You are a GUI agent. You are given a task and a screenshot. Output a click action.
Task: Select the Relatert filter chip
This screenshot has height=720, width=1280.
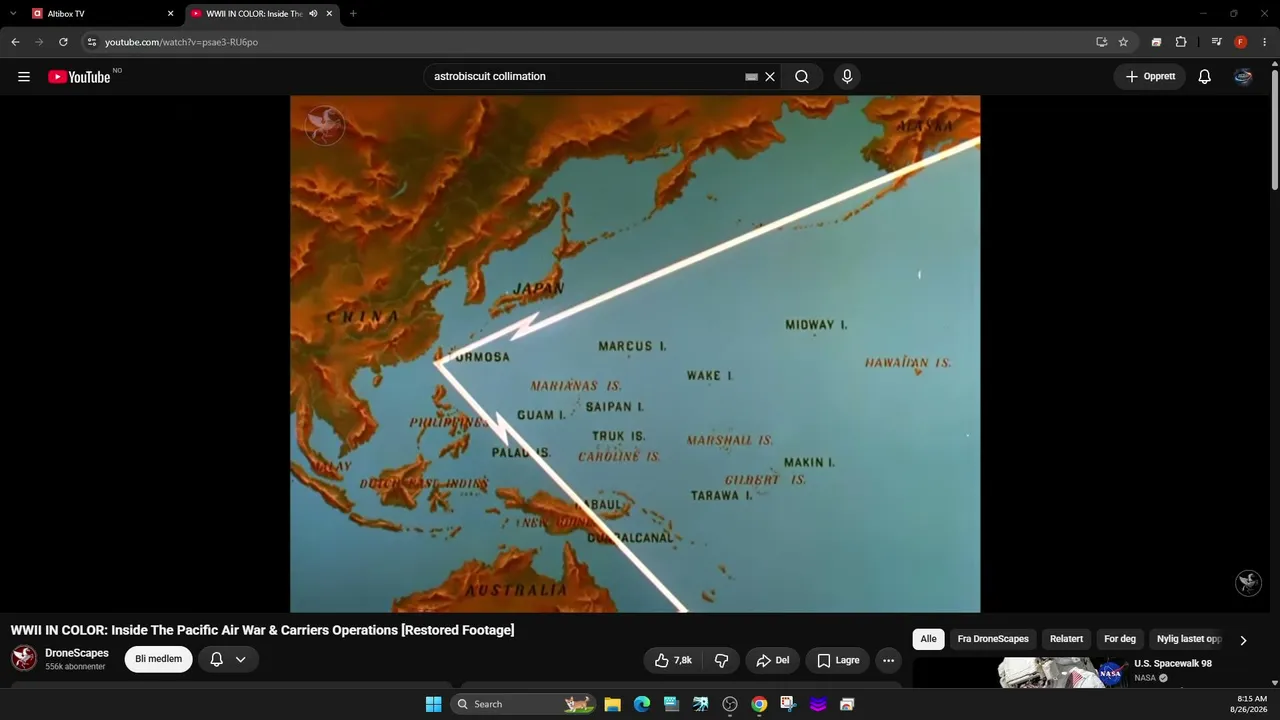(1066, 639)
